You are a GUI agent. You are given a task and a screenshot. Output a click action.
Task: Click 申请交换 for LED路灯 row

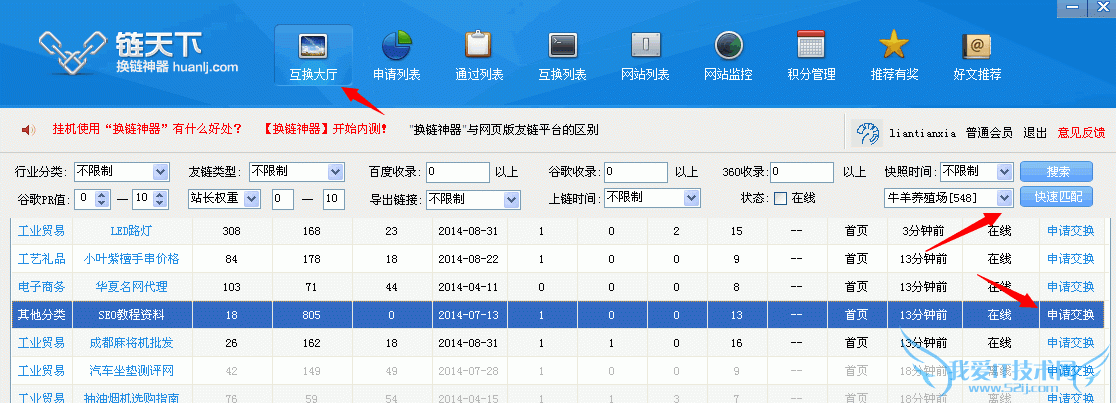point(1070,231)
